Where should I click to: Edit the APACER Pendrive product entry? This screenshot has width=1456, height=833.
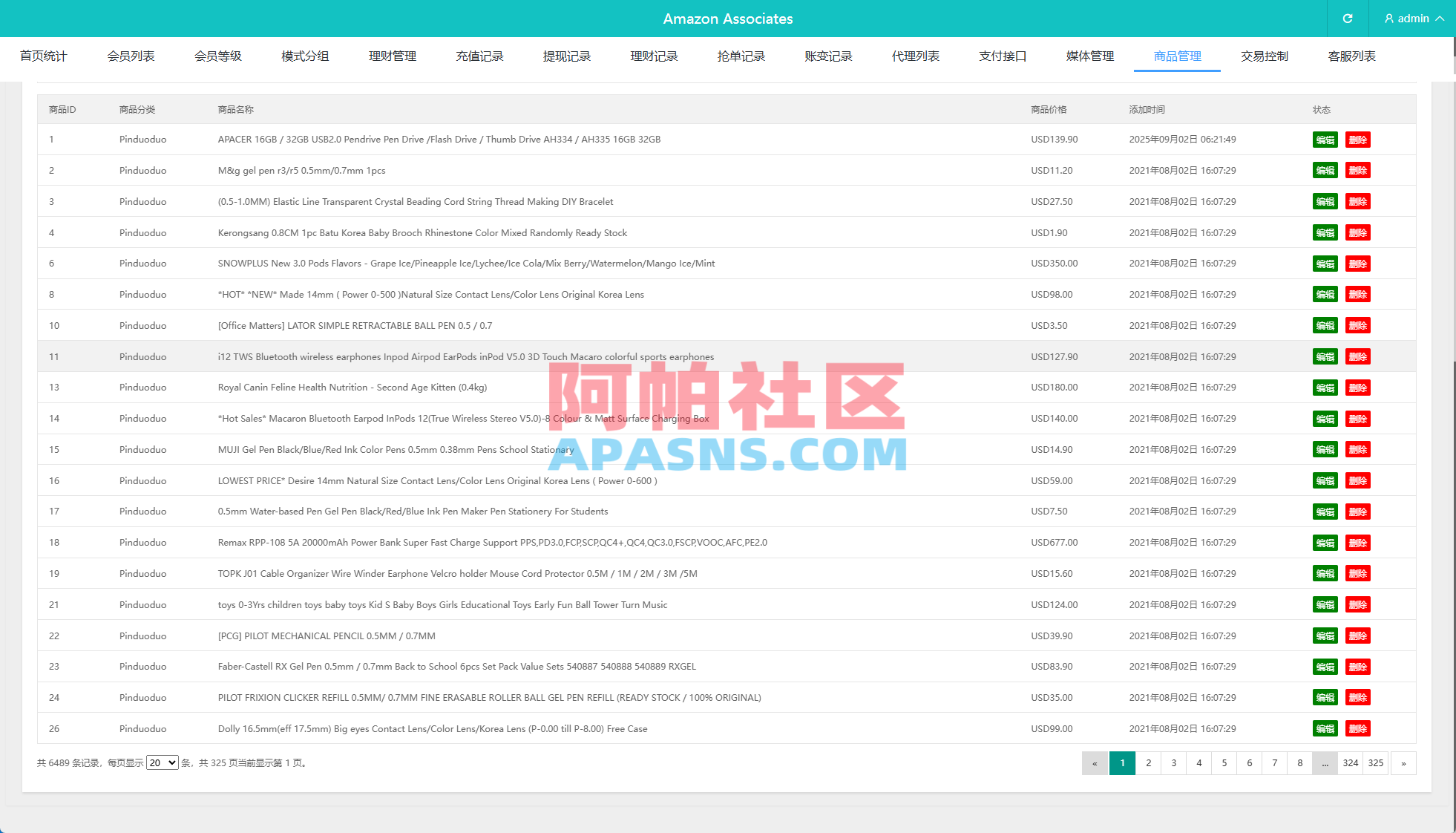click(1325, 139)
